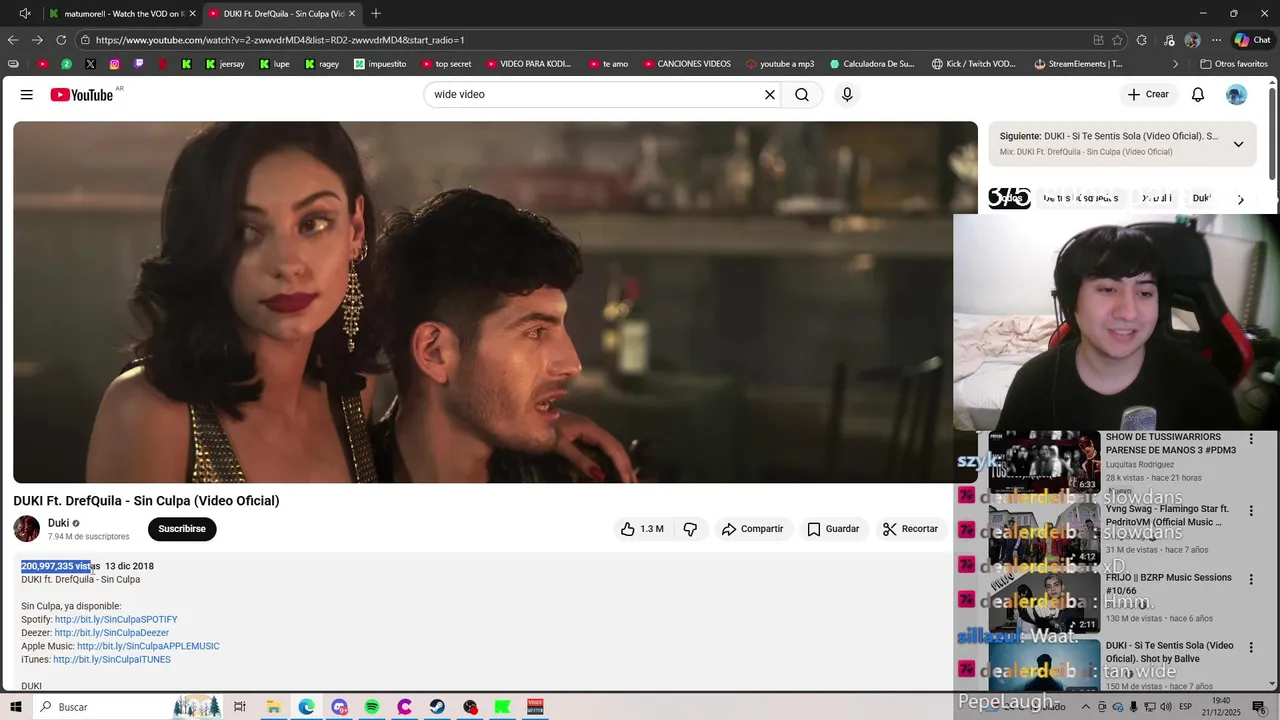Open options for FRIJO BZRP Music Sessions video

point(1251,579)
